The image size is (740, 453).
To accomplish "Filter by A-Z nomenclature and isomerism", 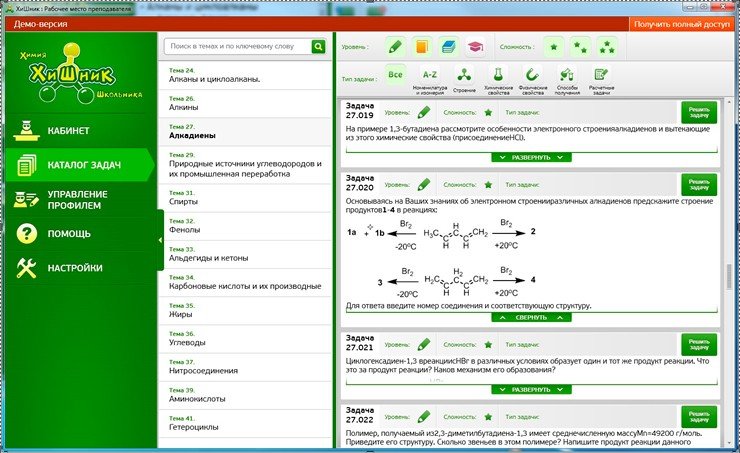I will [x=429, y=79].
